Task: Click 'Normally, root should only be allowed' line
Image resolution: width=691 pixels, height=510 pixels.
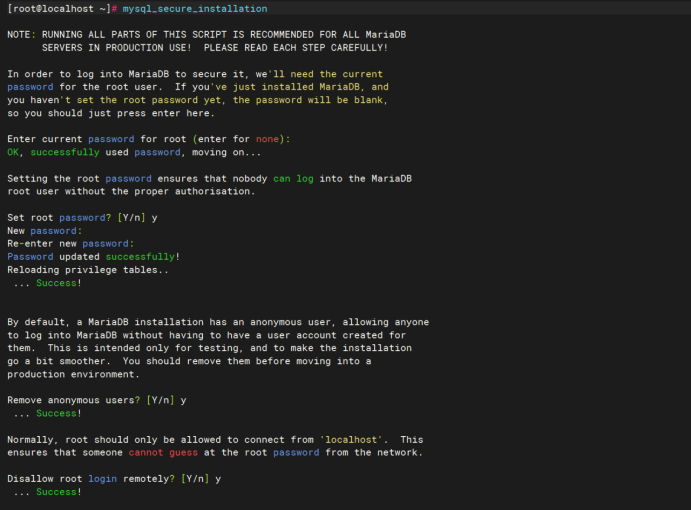Action: tap(215, 440)
